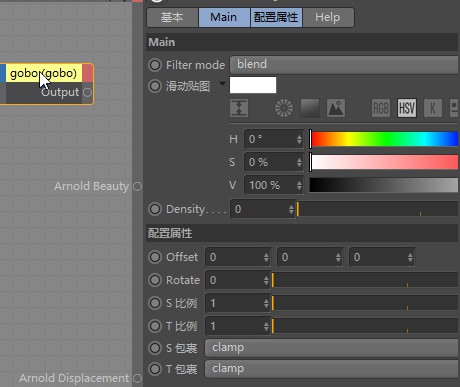Select the 配置属性 tab
The width and height of the screenshot is (460, 387).
tap(276, 17)
